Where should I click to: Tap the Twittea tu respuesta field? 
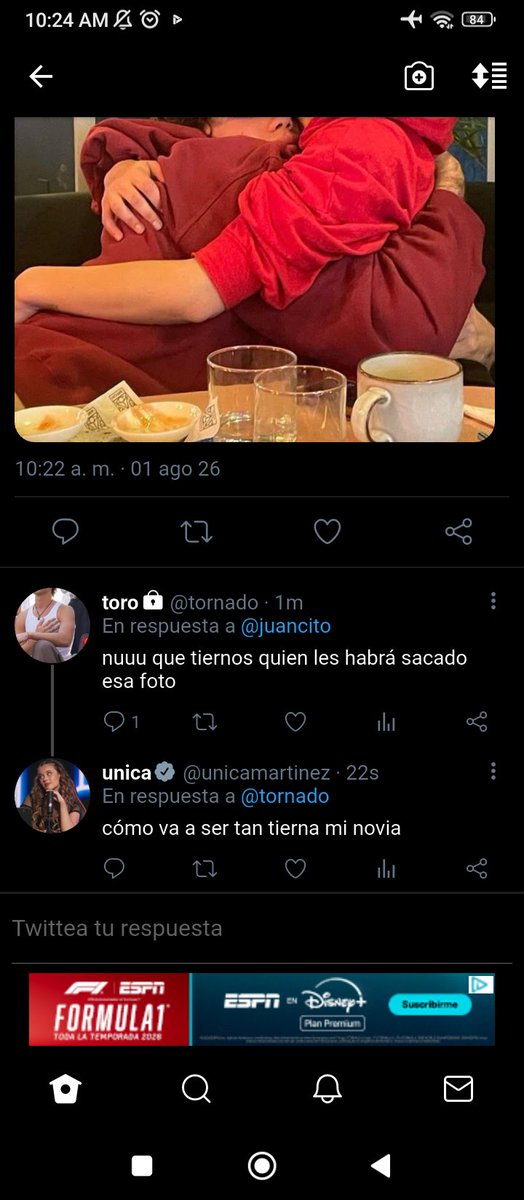point(262,928)
